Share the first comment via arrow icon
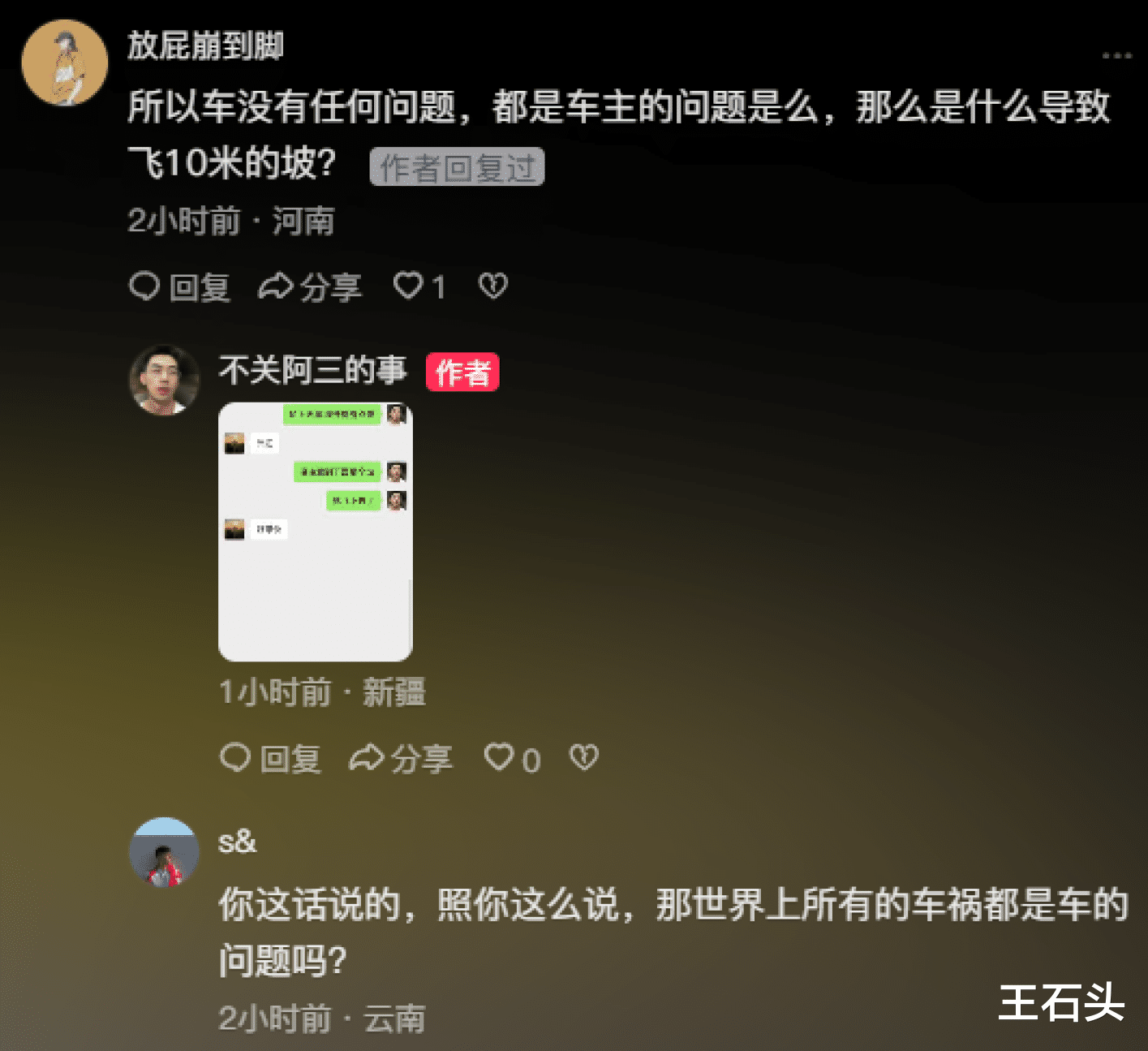The image size is (1148, 1051). [275, 286]
